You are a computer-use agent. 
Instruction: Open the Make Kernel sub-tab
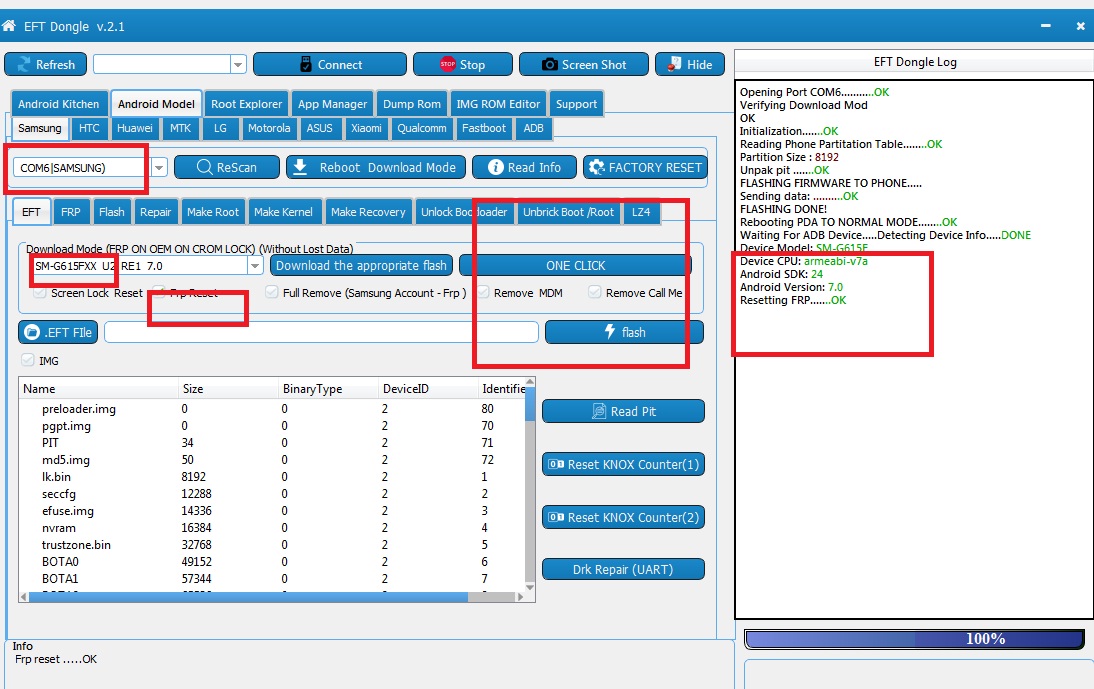[283, 212]
